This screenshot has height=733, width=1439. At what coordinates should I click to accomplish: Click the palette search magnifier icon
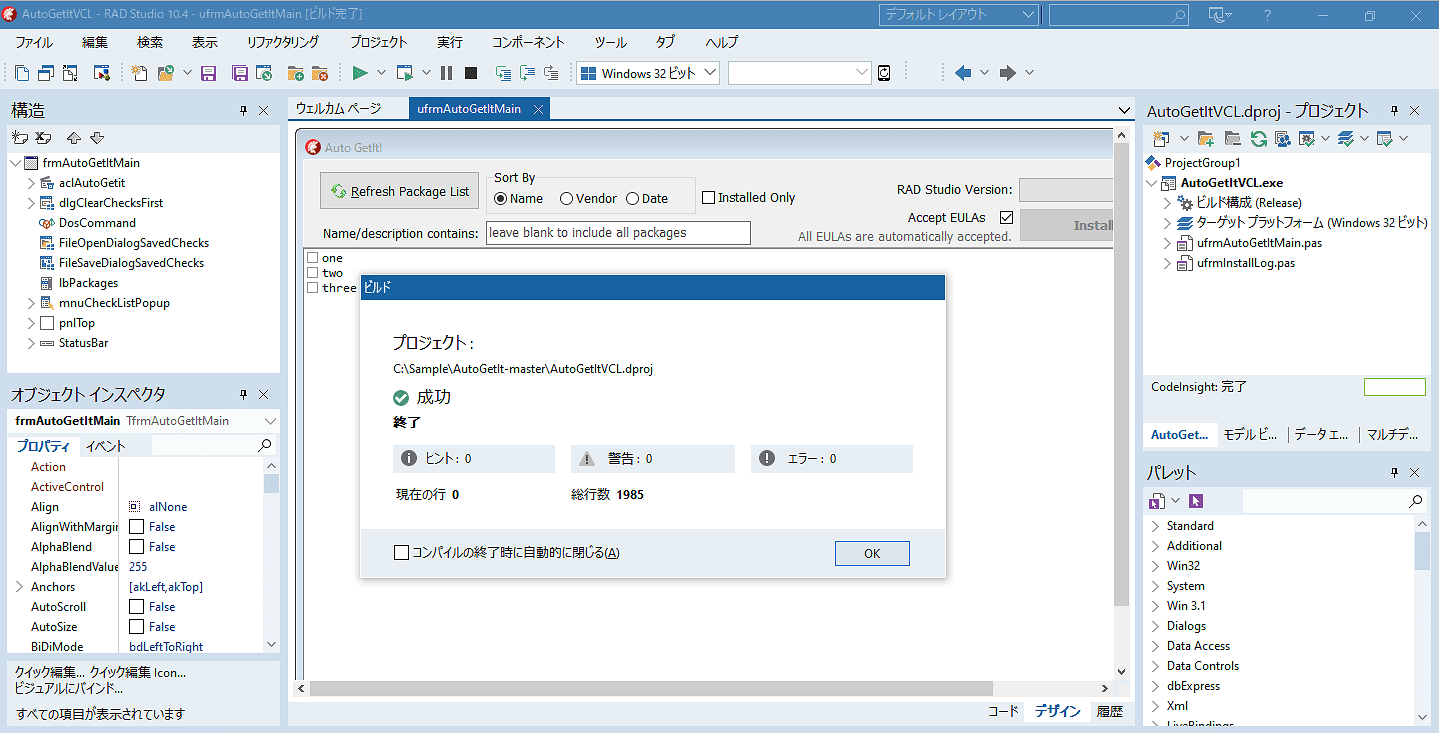pos(1415,501)
